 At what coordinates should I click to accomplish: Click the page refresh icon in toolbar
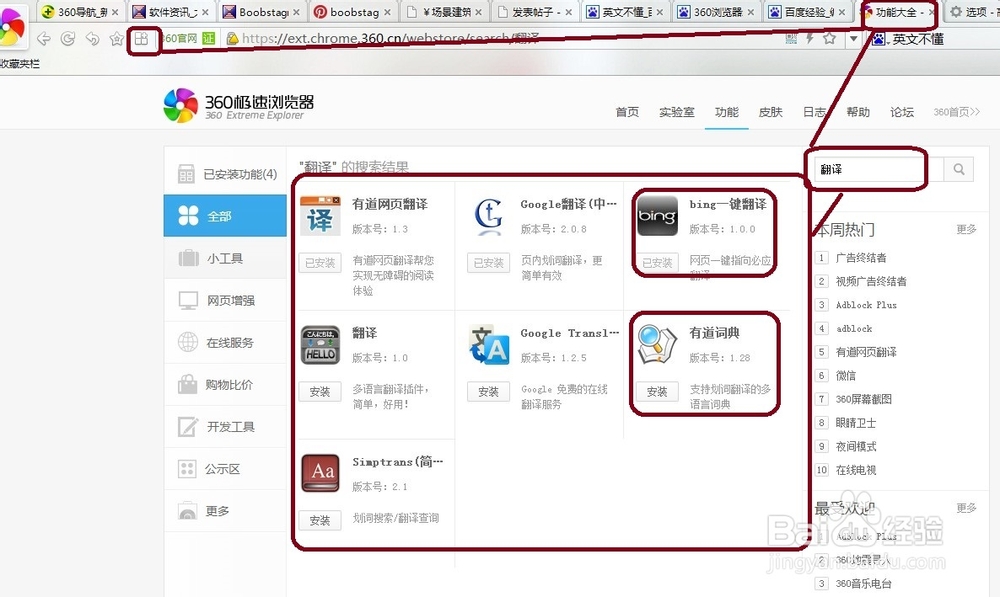click(x=67, y=38)
